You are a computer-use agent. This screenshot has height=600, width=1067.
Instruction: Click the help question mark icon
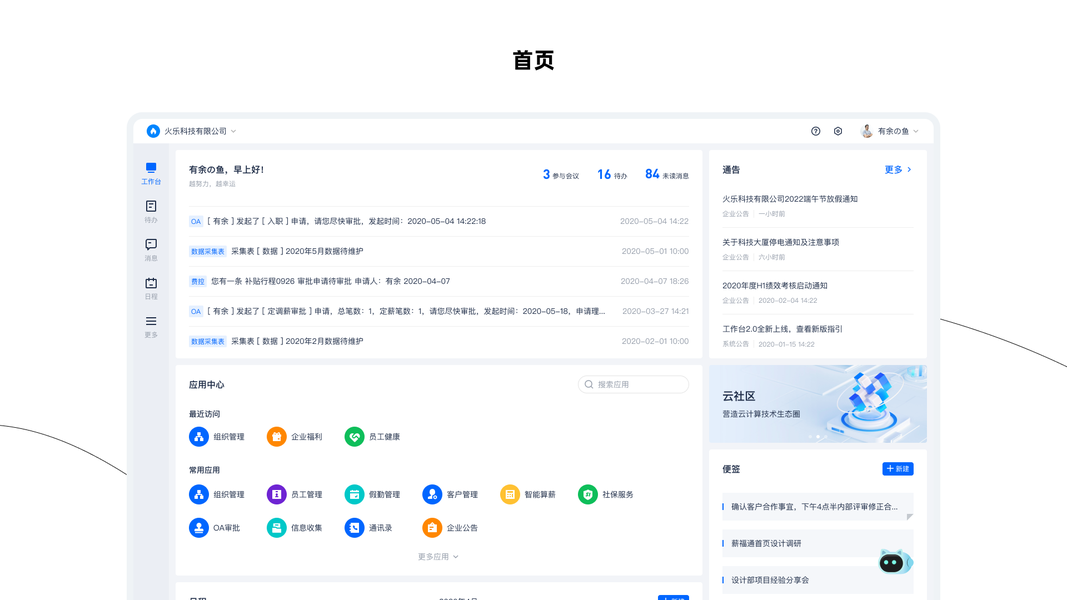tap(815, 131)
